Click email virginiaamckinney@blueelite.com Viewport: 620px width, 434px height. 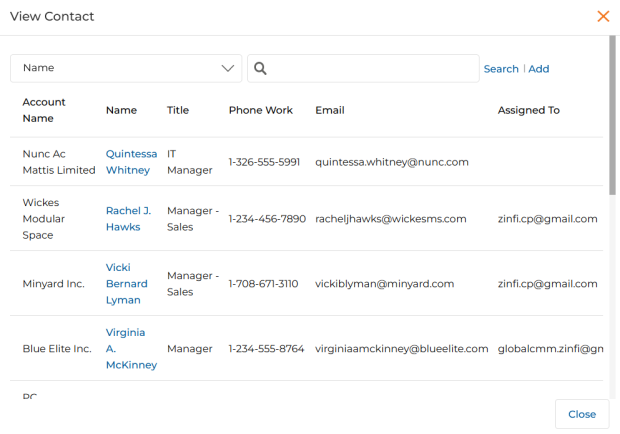[x=402, y=348]
